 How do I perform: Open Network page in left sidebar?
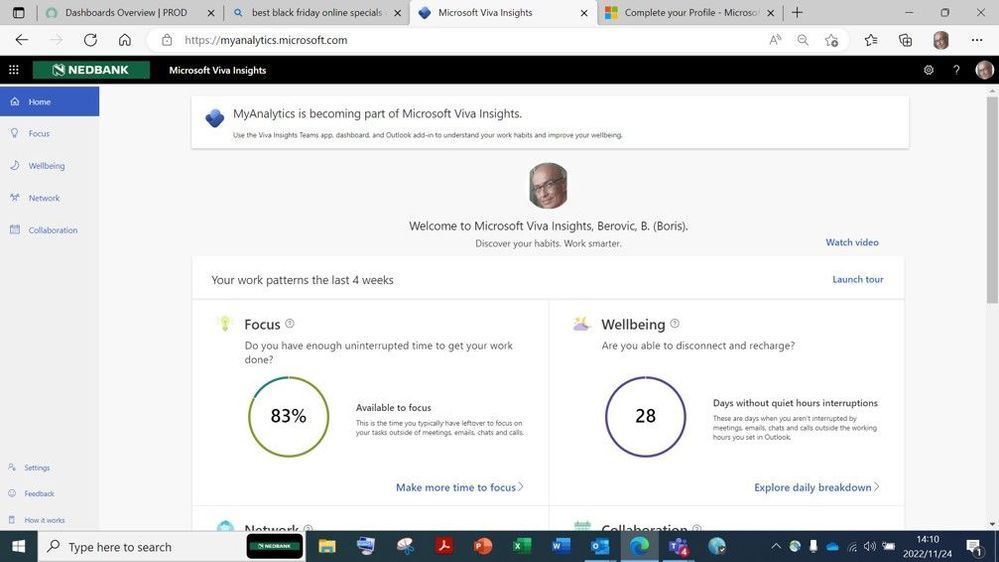(x=43, y=198)
